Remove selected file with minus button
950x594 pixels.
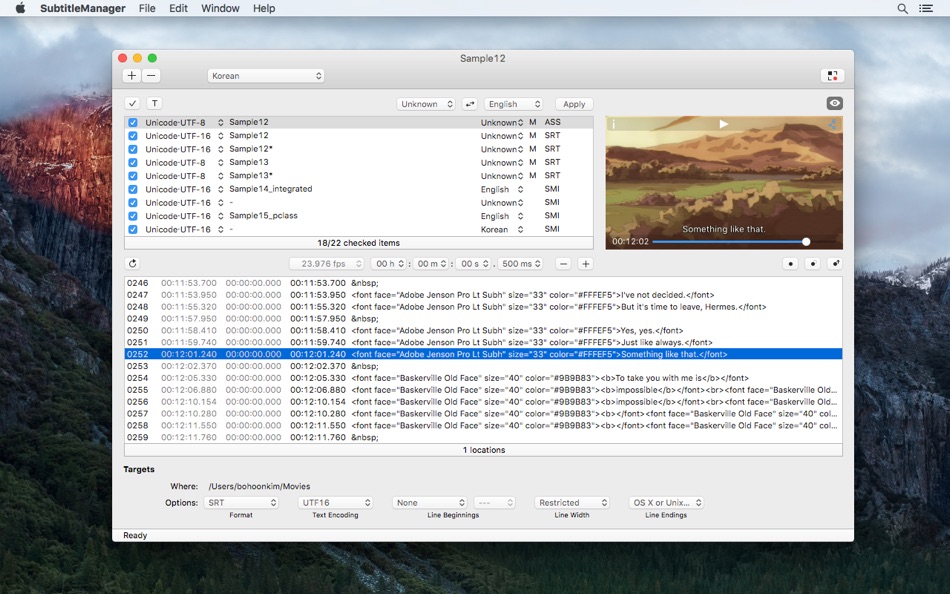point(151,76)
